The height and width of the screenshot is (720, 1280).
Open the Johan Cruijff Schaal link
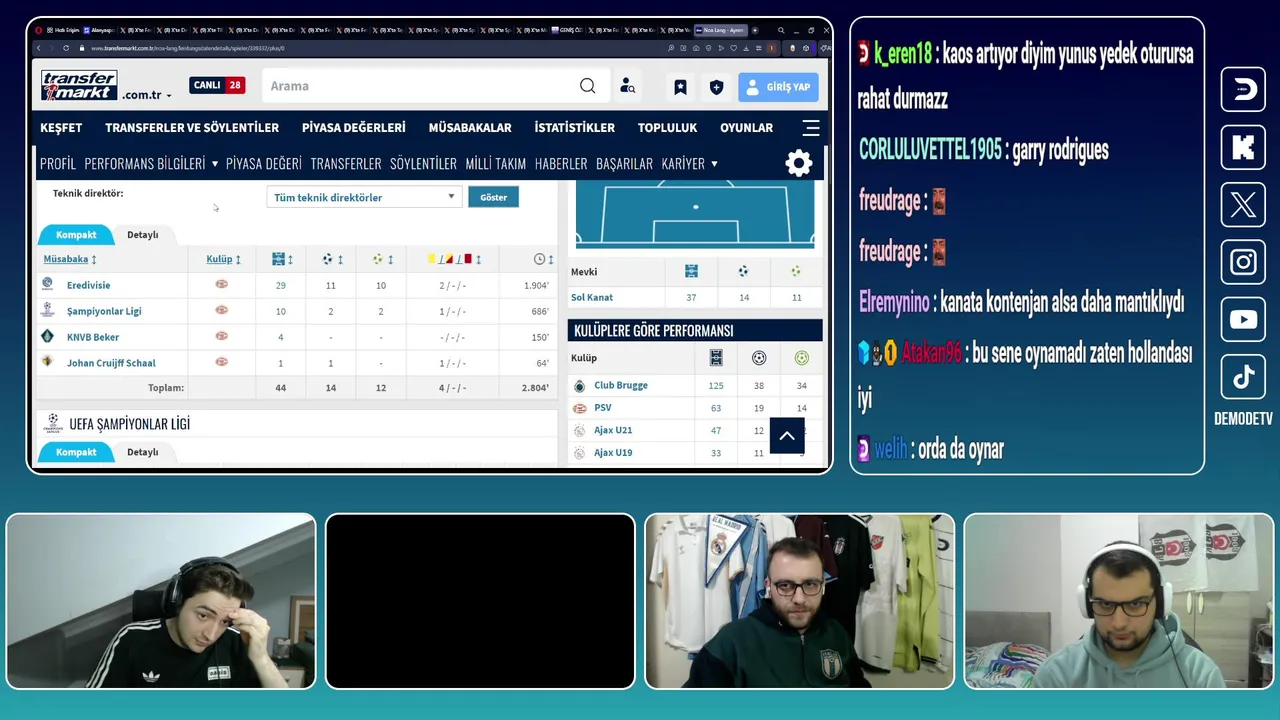tap(111, 363)
